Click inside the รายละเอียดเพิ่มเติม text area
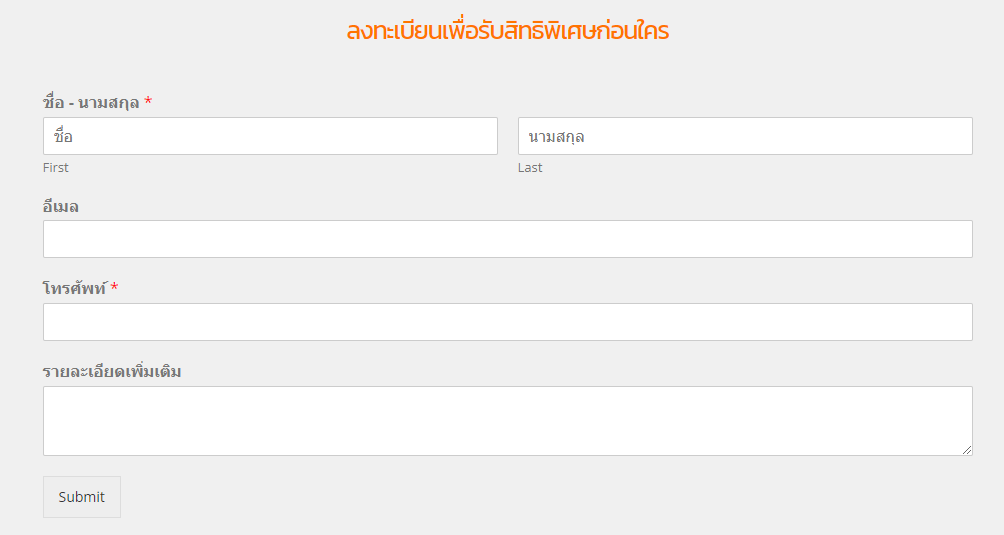 point(507,420)
